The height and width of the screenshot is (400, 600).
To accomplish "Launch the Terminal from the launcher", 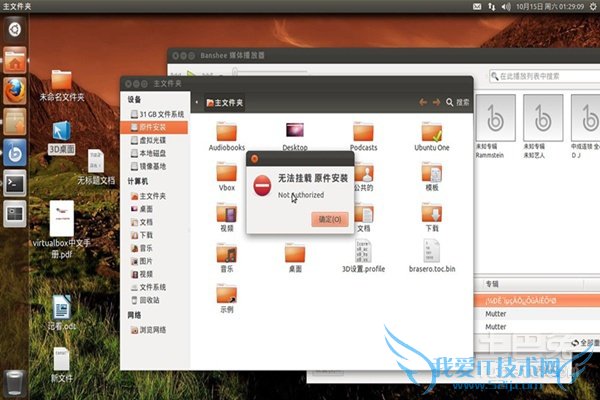I will point(15,182).
